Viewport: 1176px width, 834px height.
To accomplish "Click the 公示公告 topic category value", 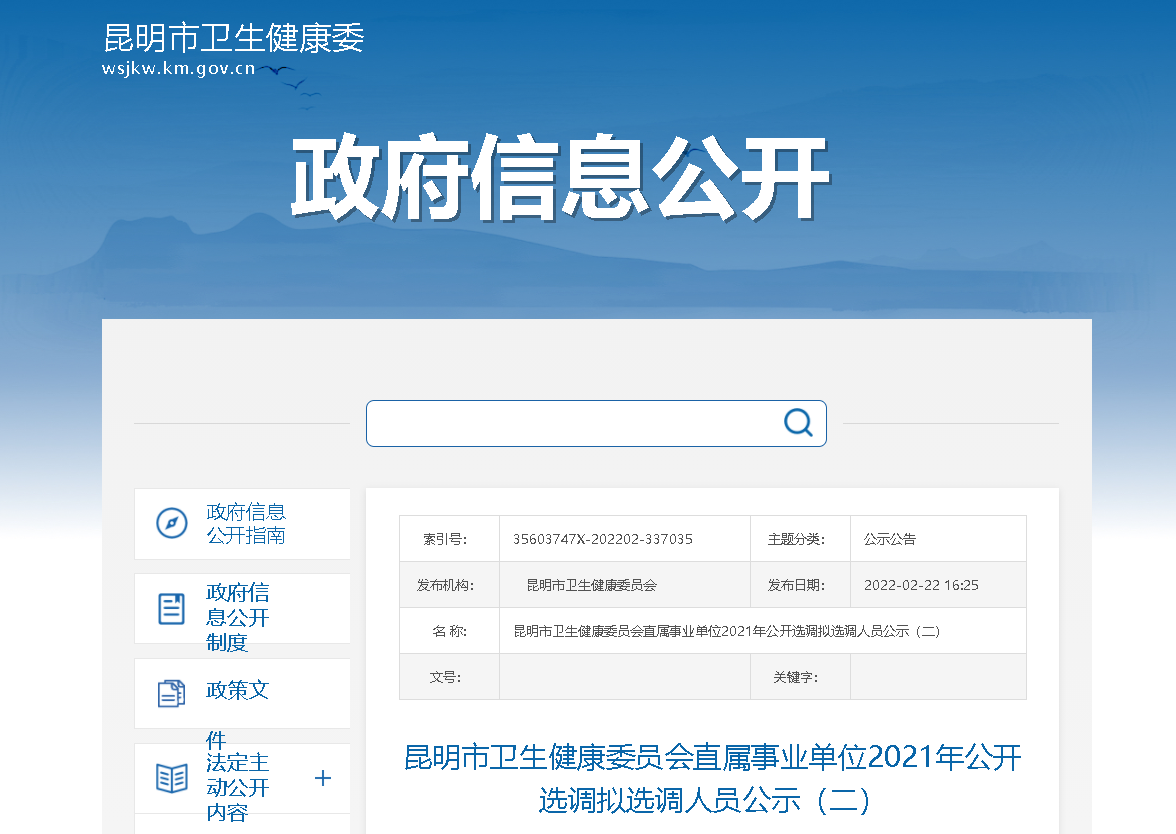I will click(889, 539).
